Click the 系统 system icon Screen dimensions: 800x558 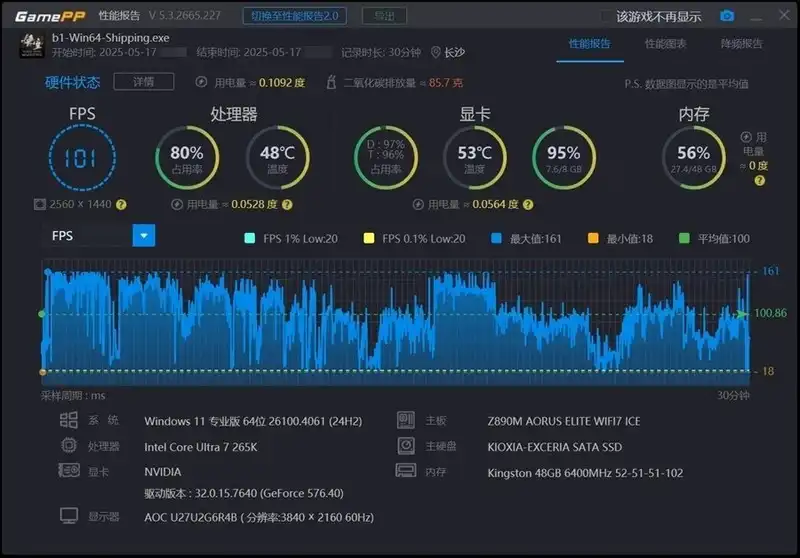click(x=69, y=420)
